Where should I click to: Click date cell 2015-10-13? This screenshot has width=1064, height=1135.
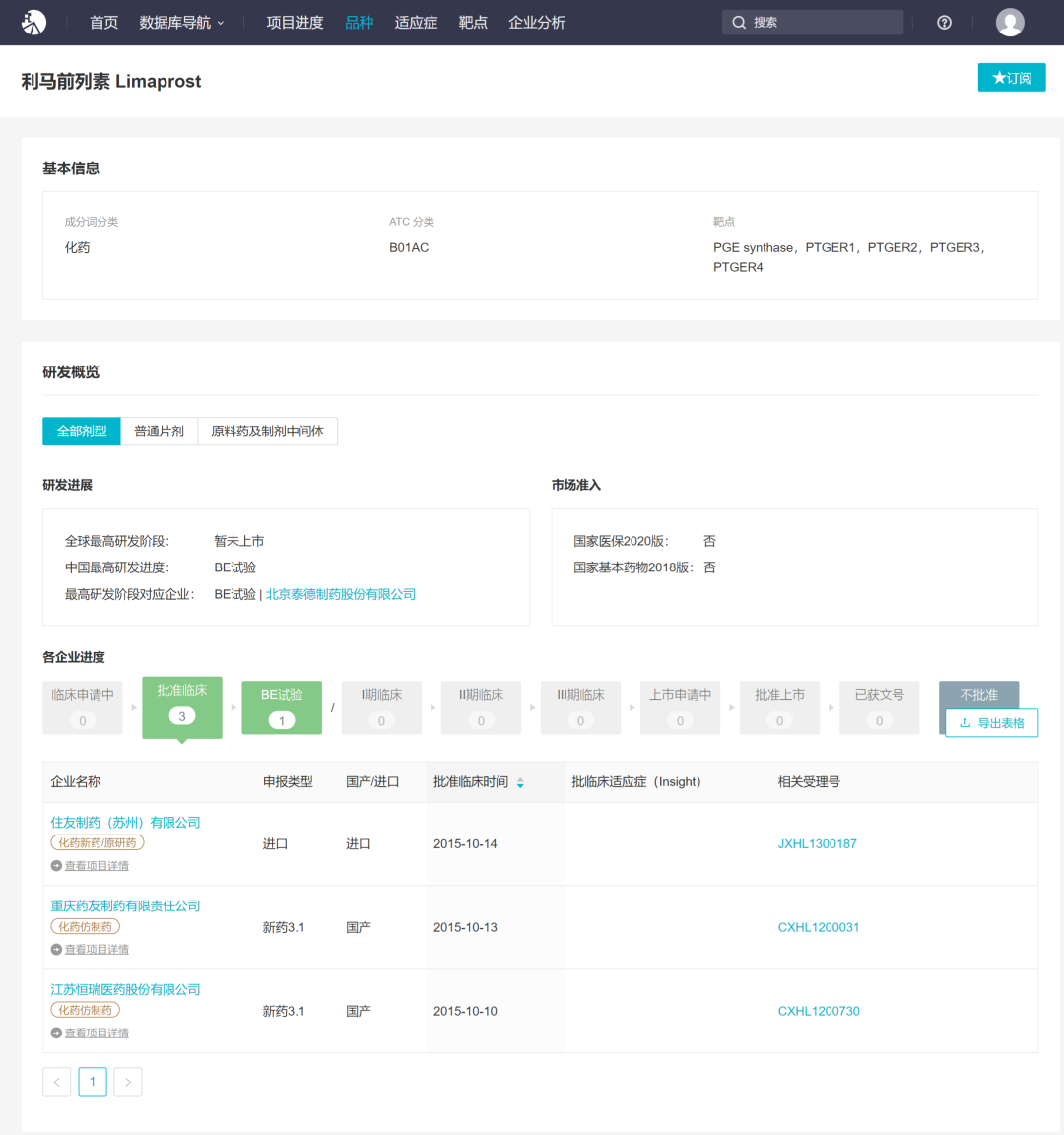(x=465, y=927)
